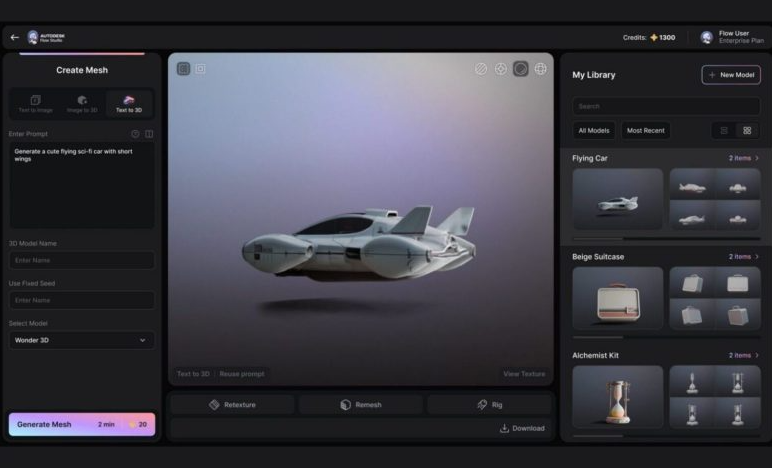Click the Enterprise Plan label
Image resolution: width=772 pixels, height=468 pixels.
click(x=741, y=41)
